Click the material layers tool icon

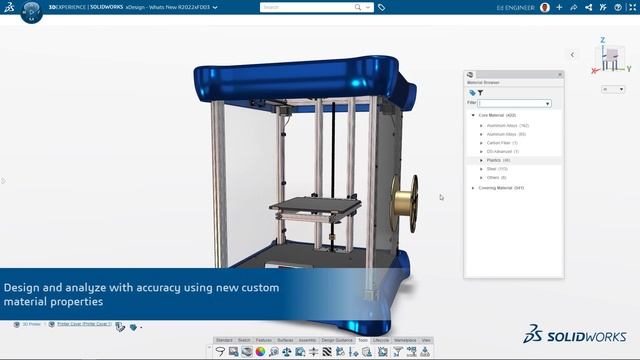[247, 351]
